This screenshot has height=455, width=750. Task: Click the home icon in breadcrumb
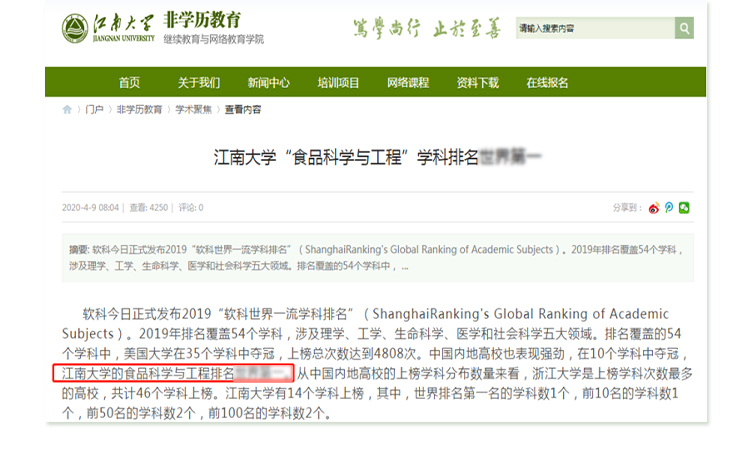[67, 110]
